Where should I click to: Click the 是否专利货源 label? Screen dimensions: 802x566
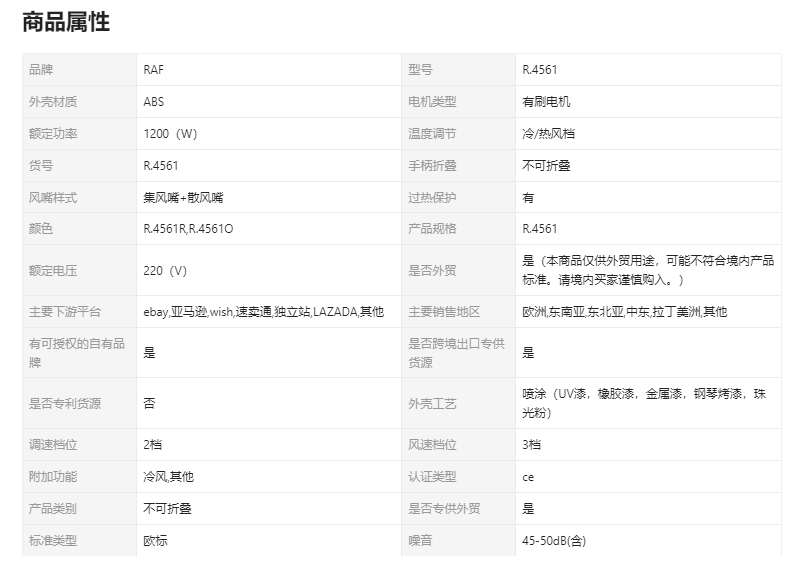coord(65,403)
